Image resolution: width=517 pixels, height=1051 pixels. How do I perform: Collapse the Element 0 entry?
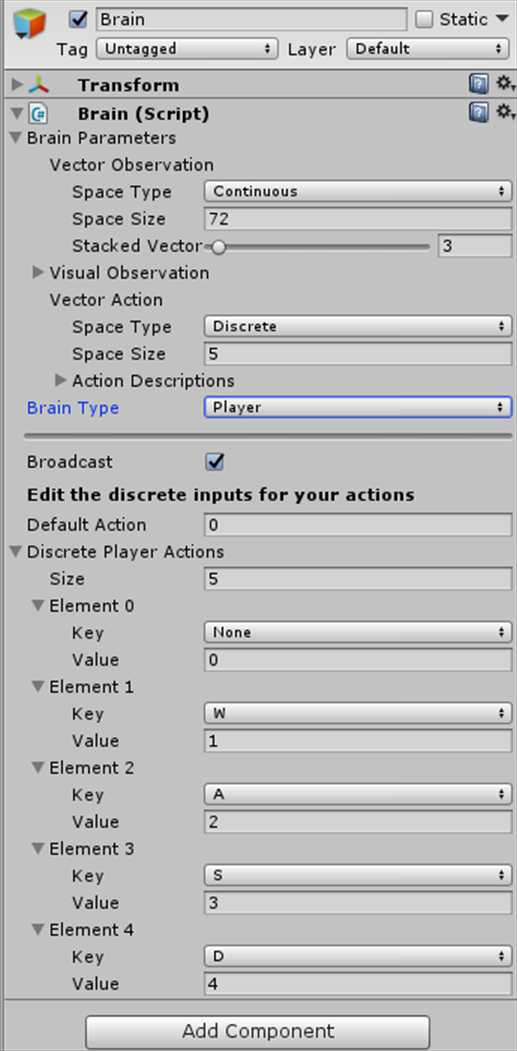click(x=38, y=606)
